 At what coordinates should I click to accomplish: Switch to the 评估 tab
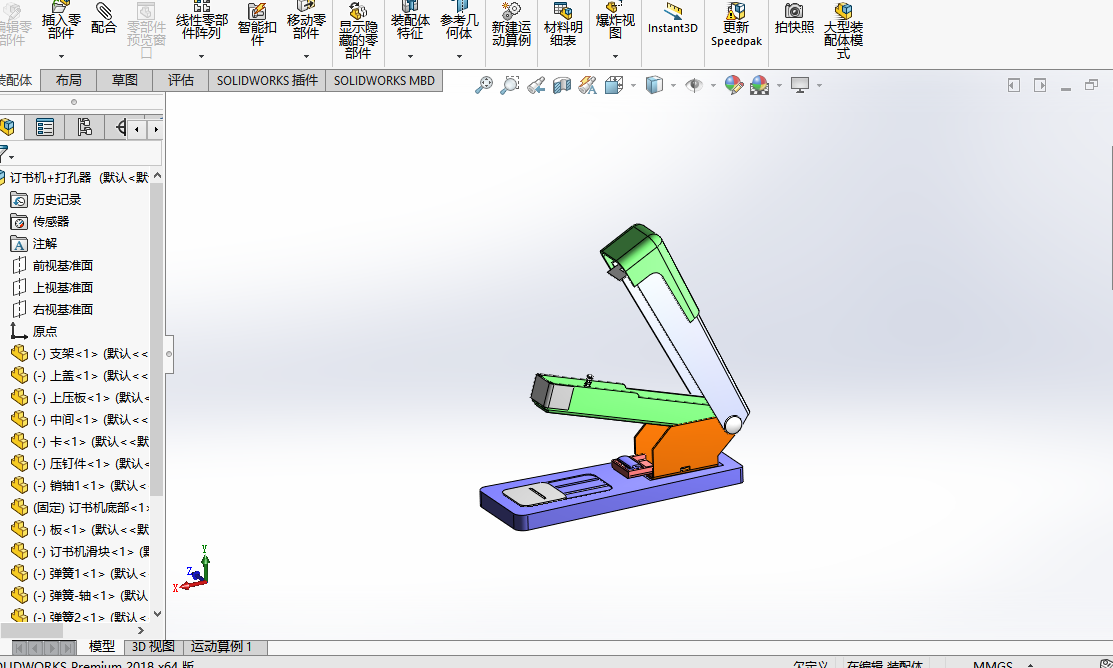point(180,80)
